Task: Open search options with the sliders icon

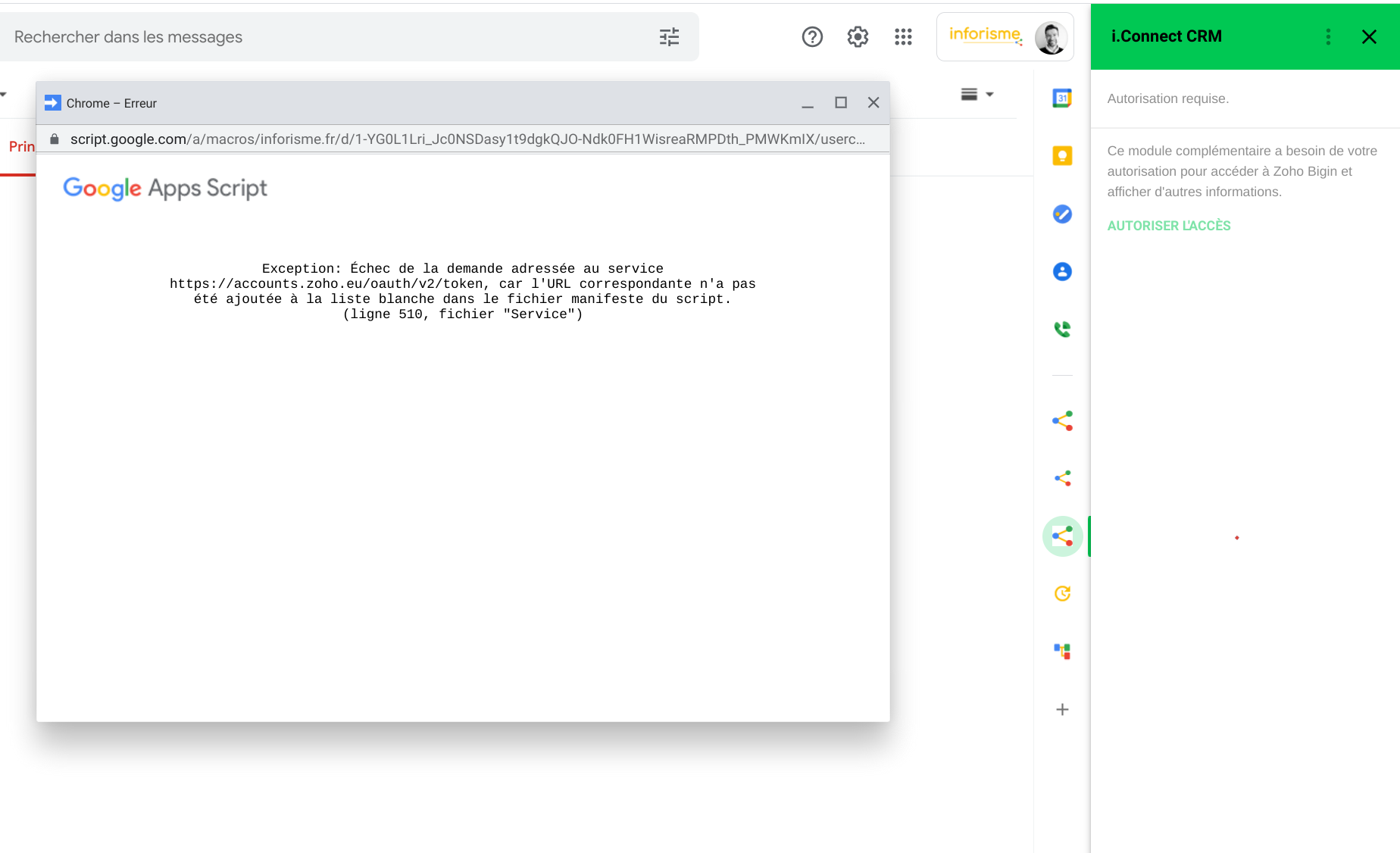Action: click(669, 36)
